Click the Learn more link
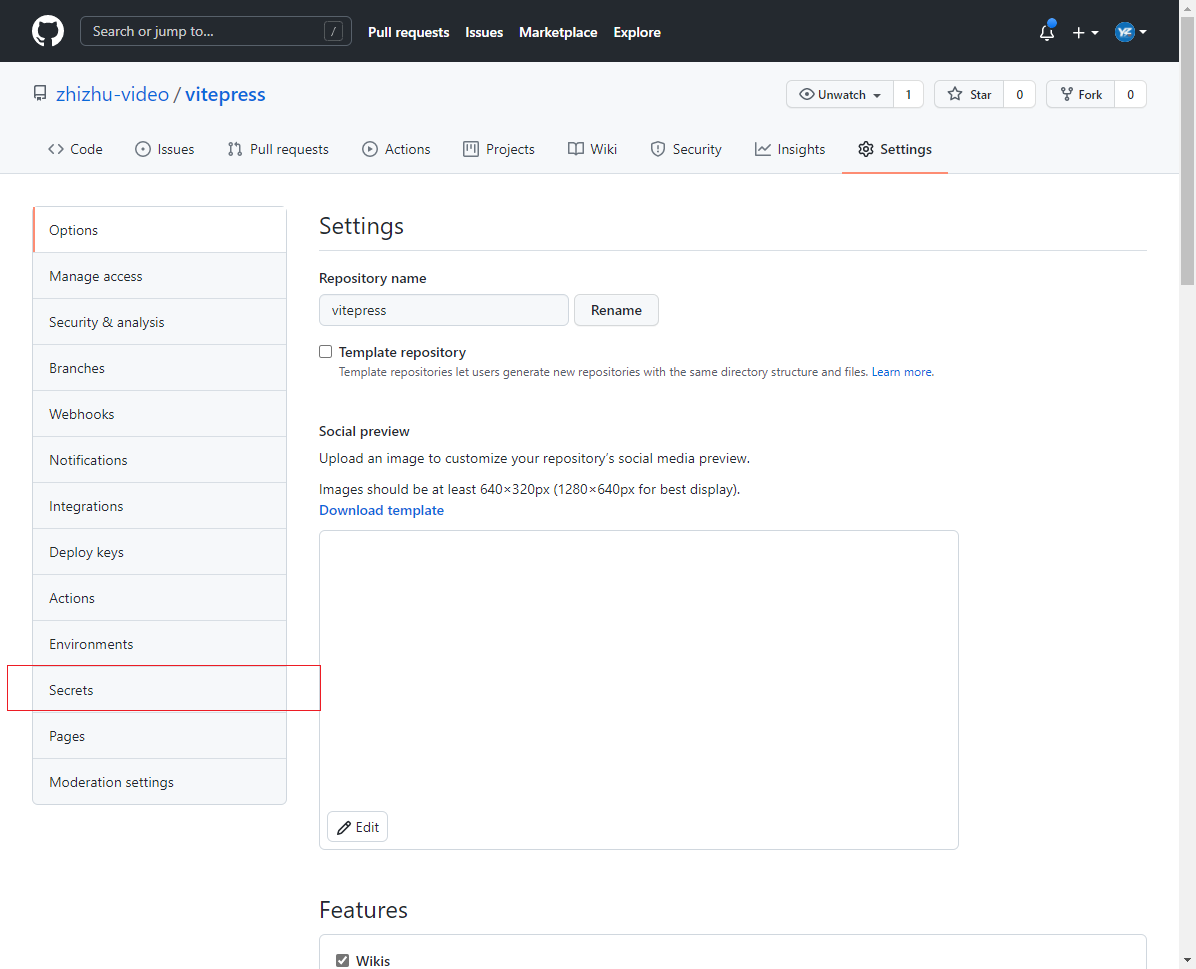 tap(902, 372)
